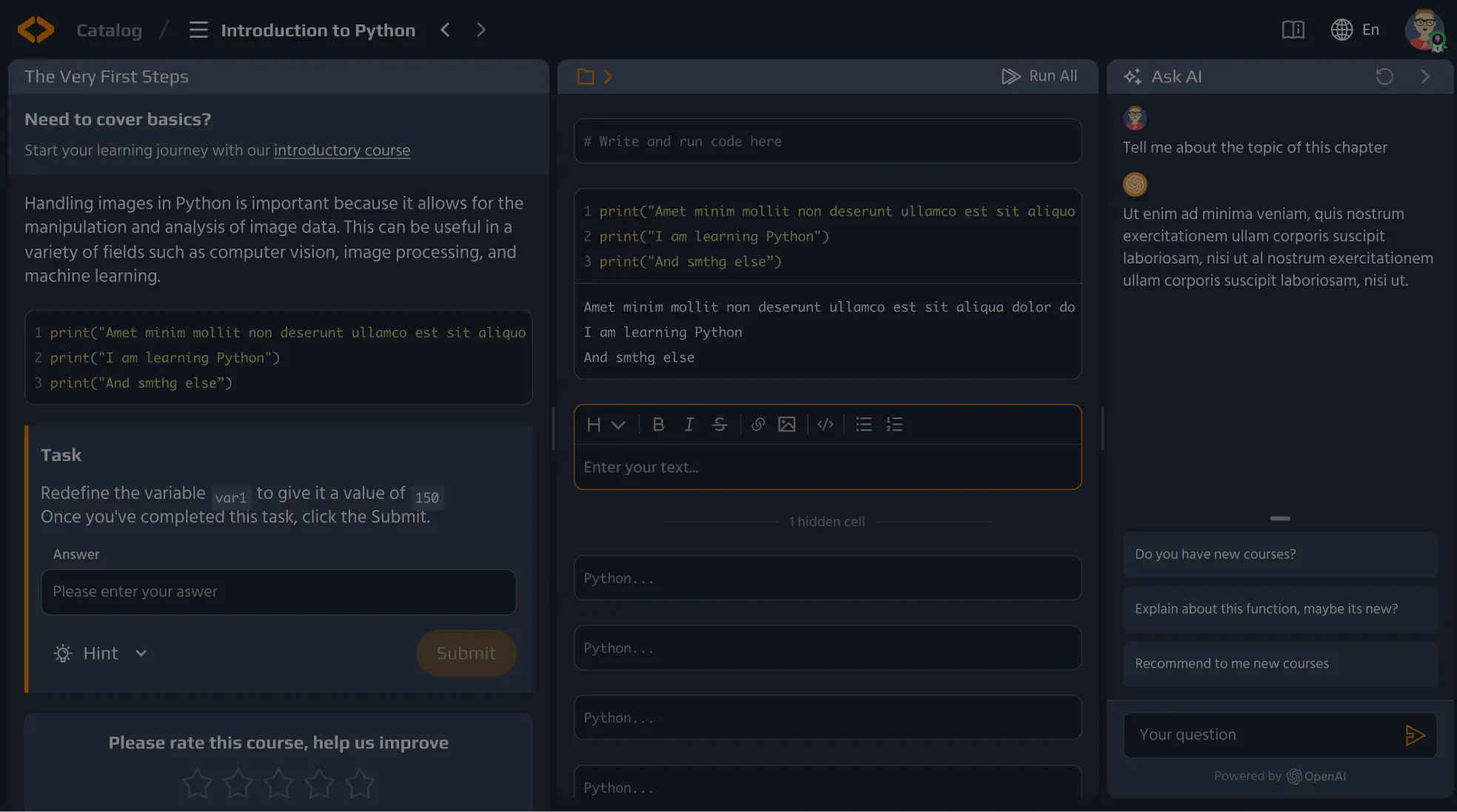Click the Answer input field
Image resolution: width=1457 pixels, height=812 pixels.
point(278,592)
